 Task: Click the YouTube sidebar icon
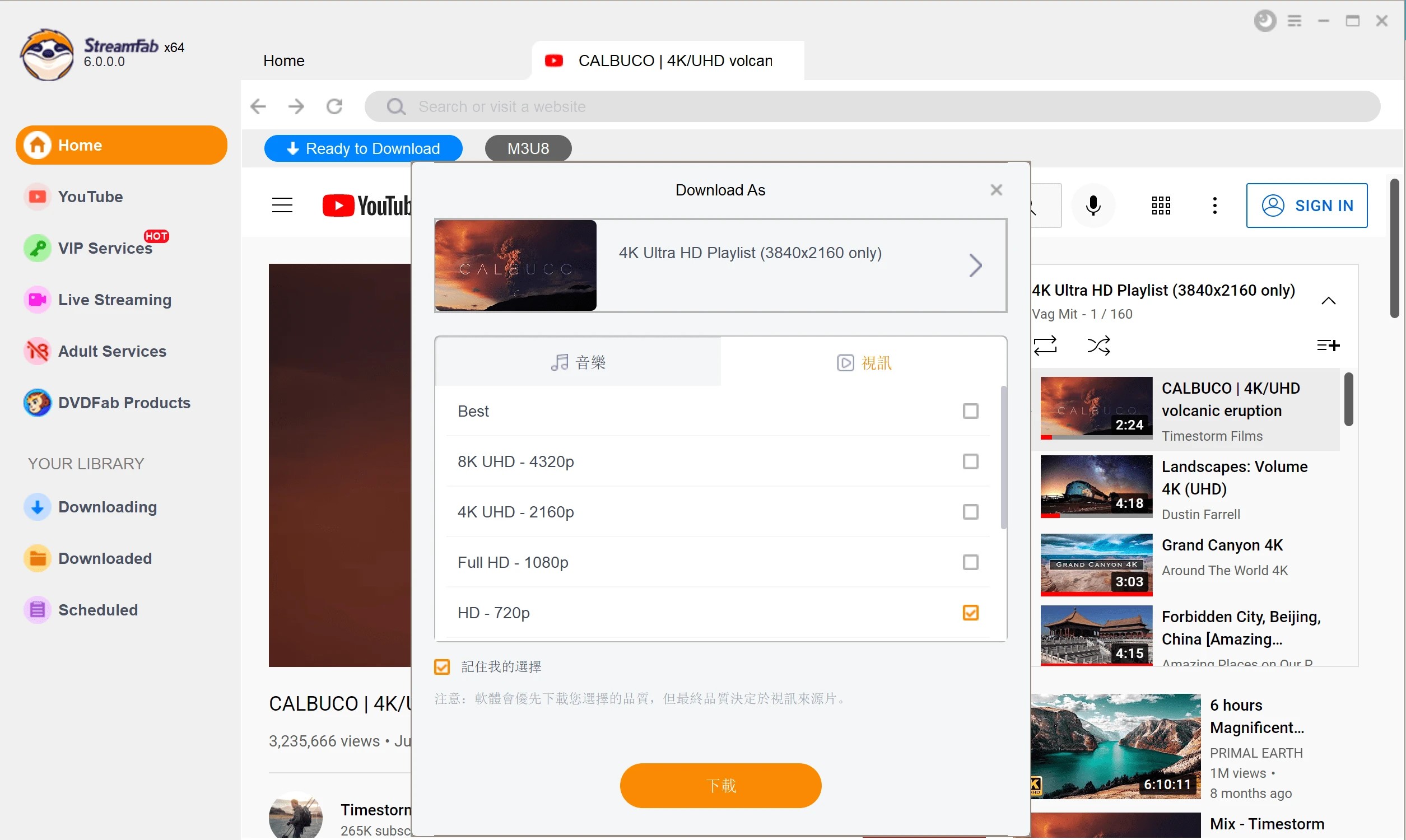[37, 196]
